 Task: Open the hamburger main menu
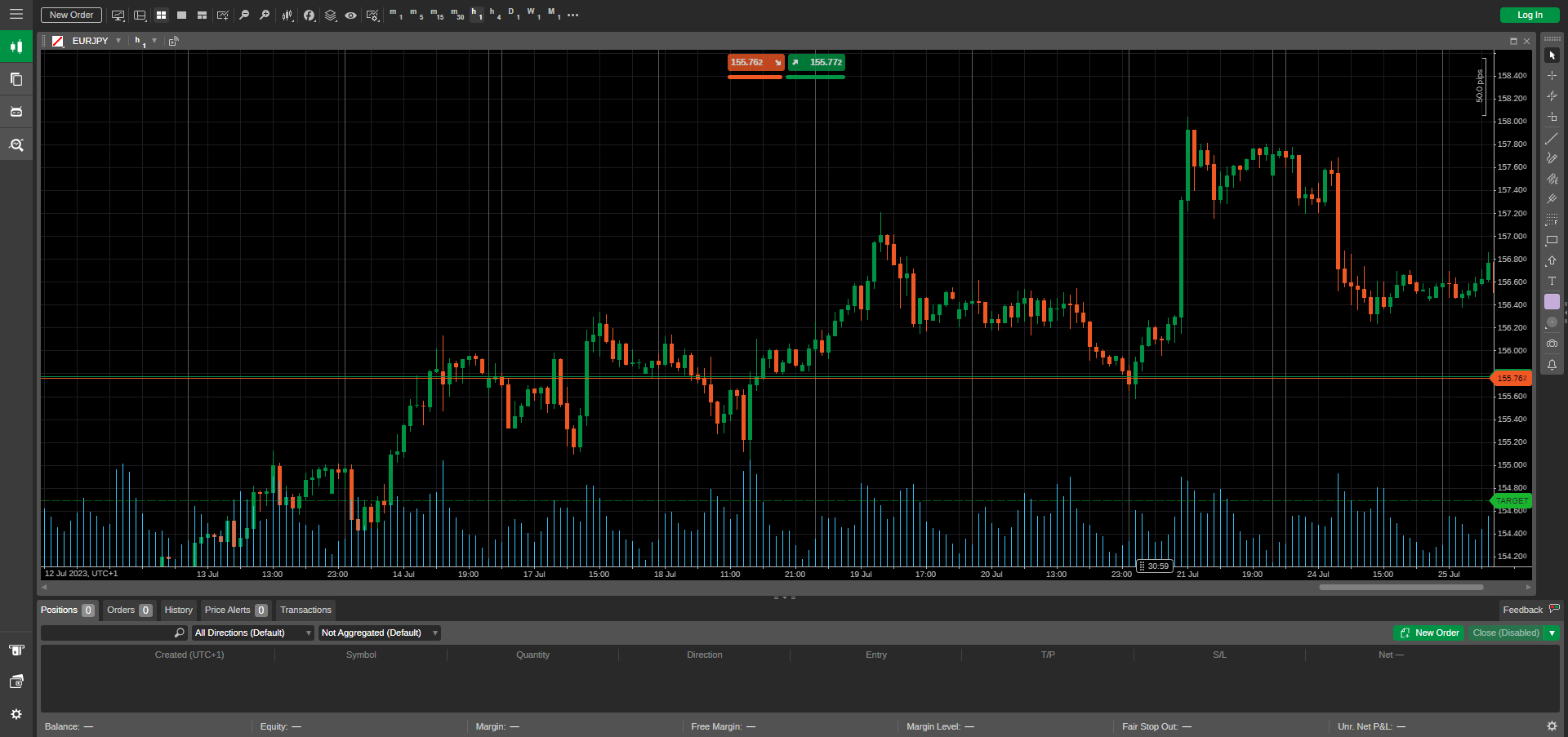[16, 15]
